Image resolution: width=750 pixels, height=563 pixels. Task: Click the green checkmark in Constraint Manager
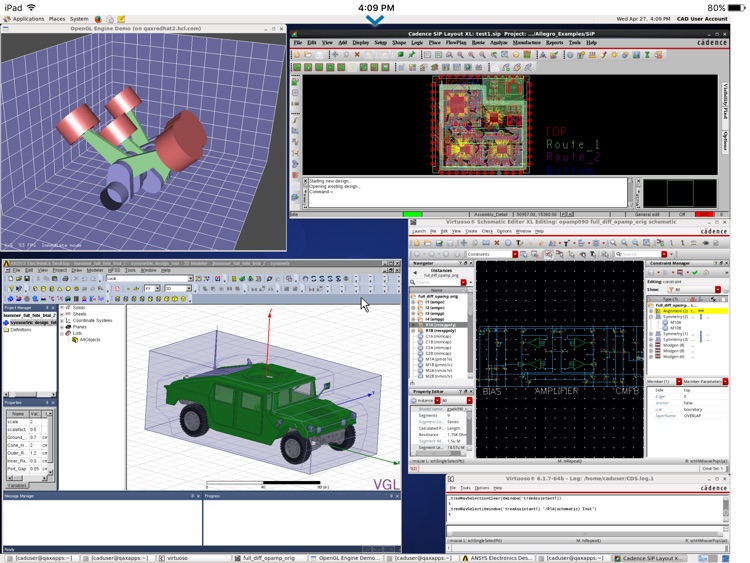click(694, 272)
